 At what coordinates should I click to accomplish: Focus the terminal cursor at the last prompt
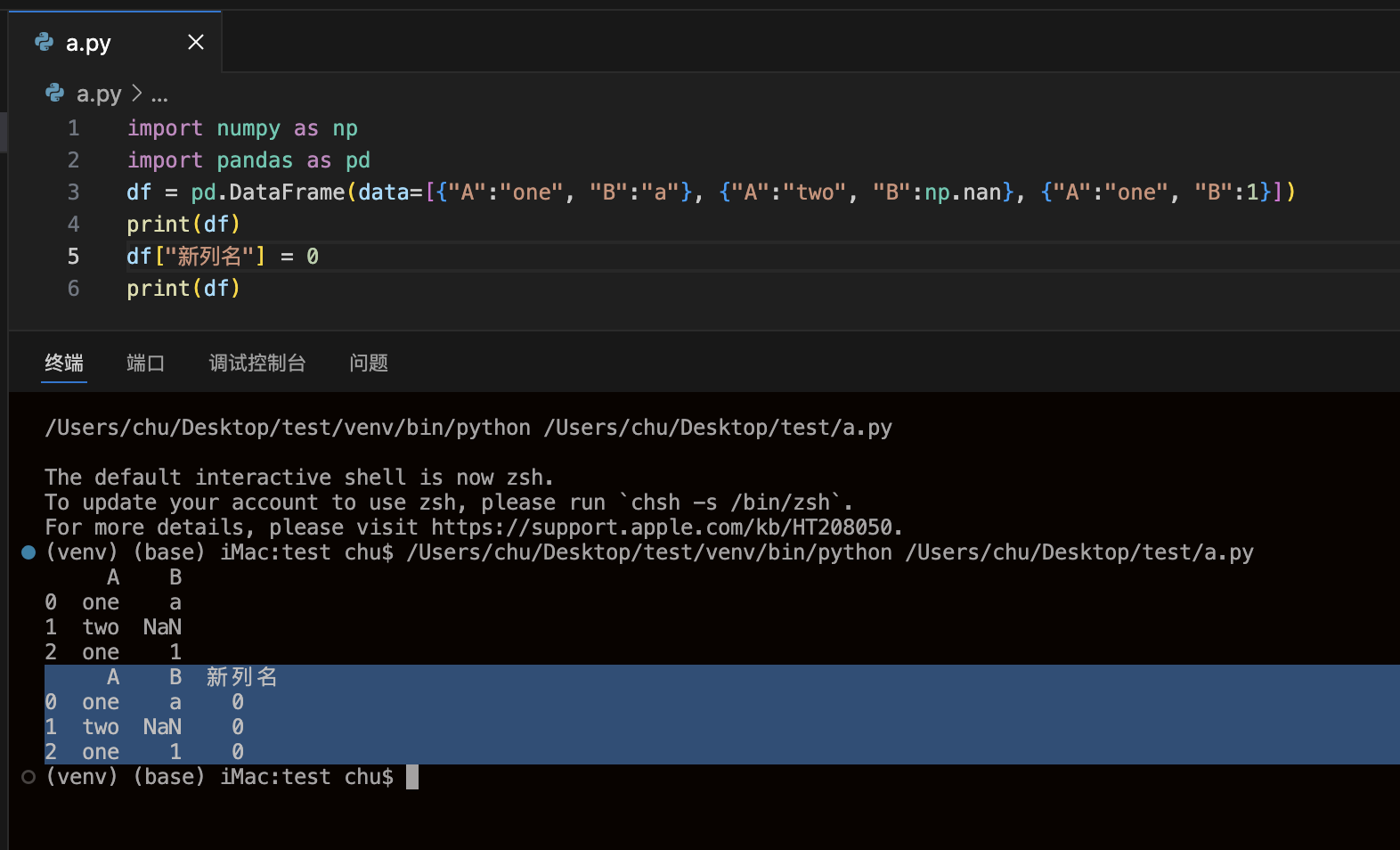click(411, 777)
